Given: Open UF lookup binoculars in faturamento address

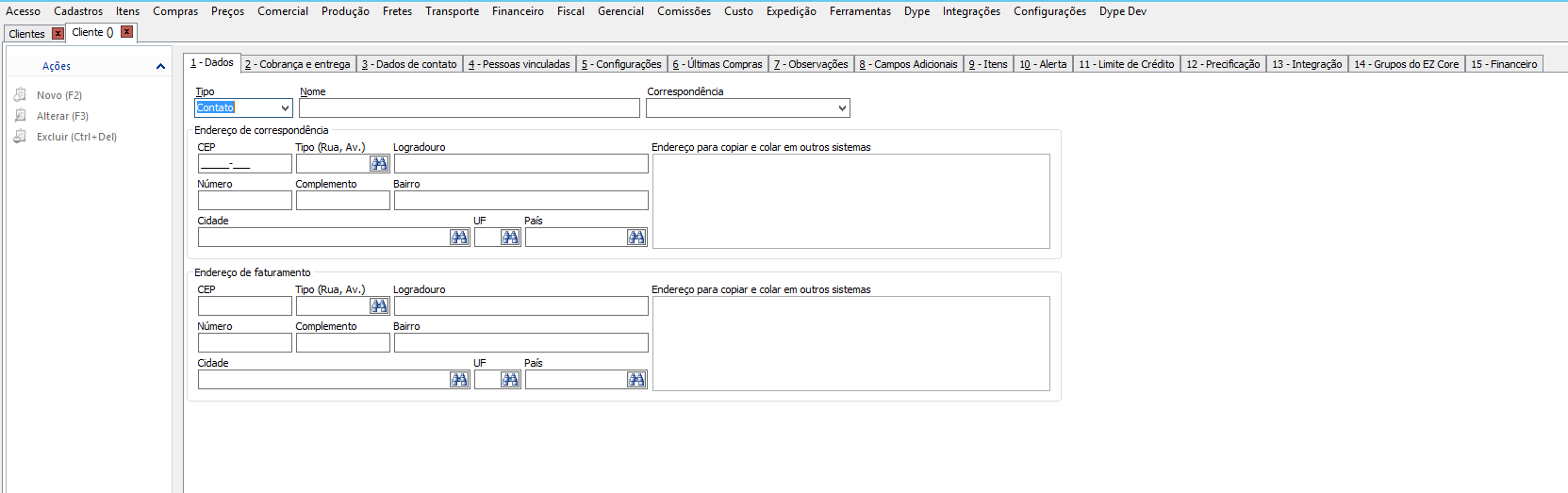Looking at the screenshot, I should (510, 380).
